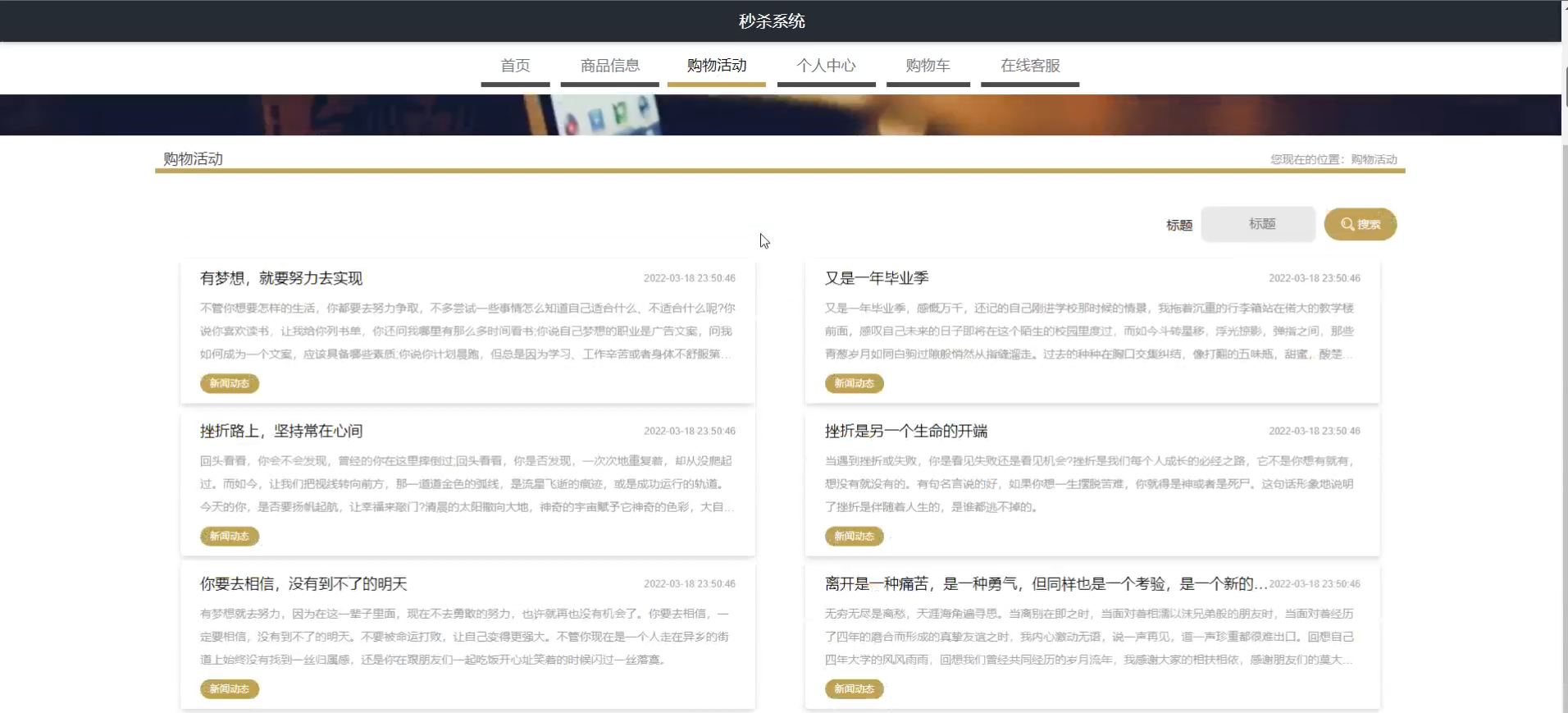Click 新闻动态 tag under 又是一年毕业季
The width and height of the screenshot is (1568, 713).
pos(855,383)
